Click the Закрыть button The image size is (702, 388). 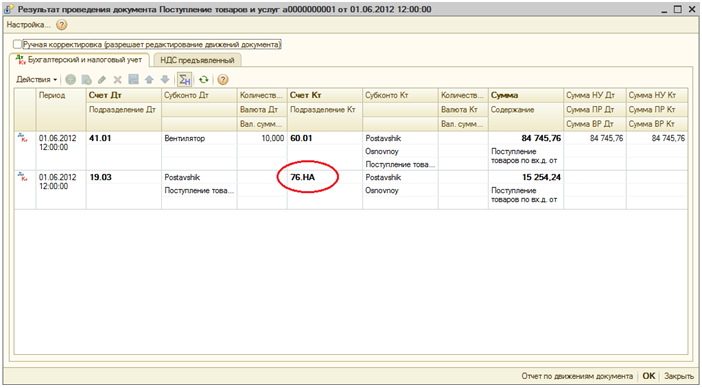point(678,376)
